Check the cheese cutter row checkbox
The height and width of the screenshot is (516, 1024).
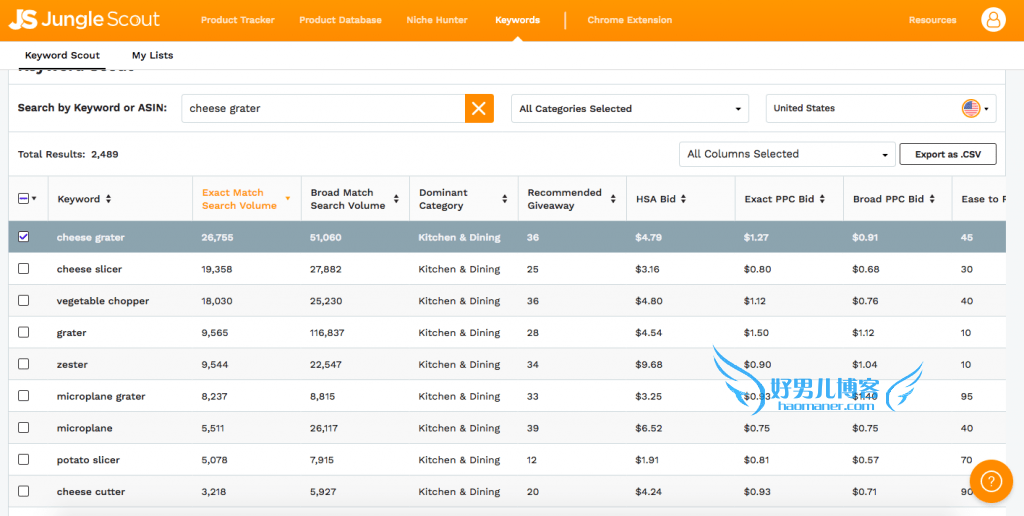tap(24, 491)
